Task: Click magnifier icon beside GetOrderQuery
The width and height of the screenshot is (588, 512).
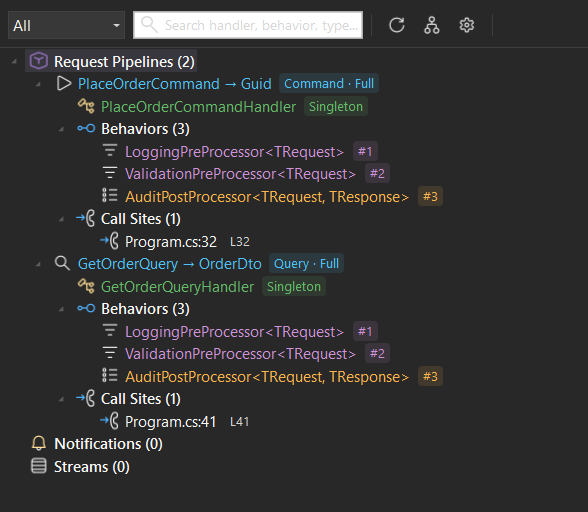Action: [x=62, y=263]
